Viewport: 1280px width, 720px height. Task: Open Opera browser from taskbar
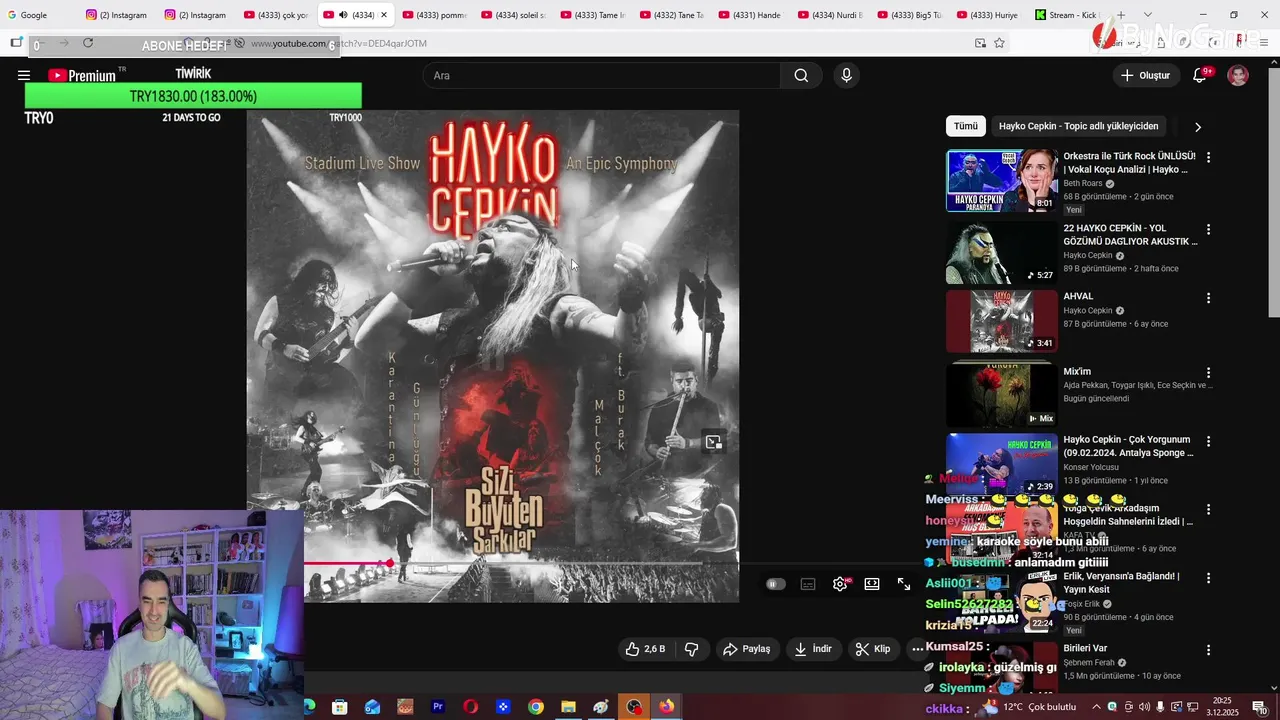pyautogui.click(x=470, y=707)
